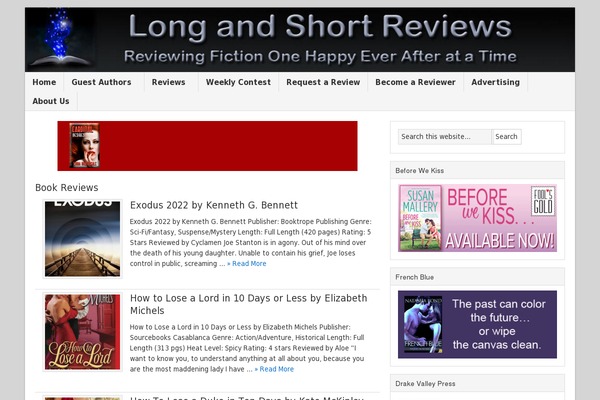Open the Exodus book cover thumbnail

click(82, 238)
